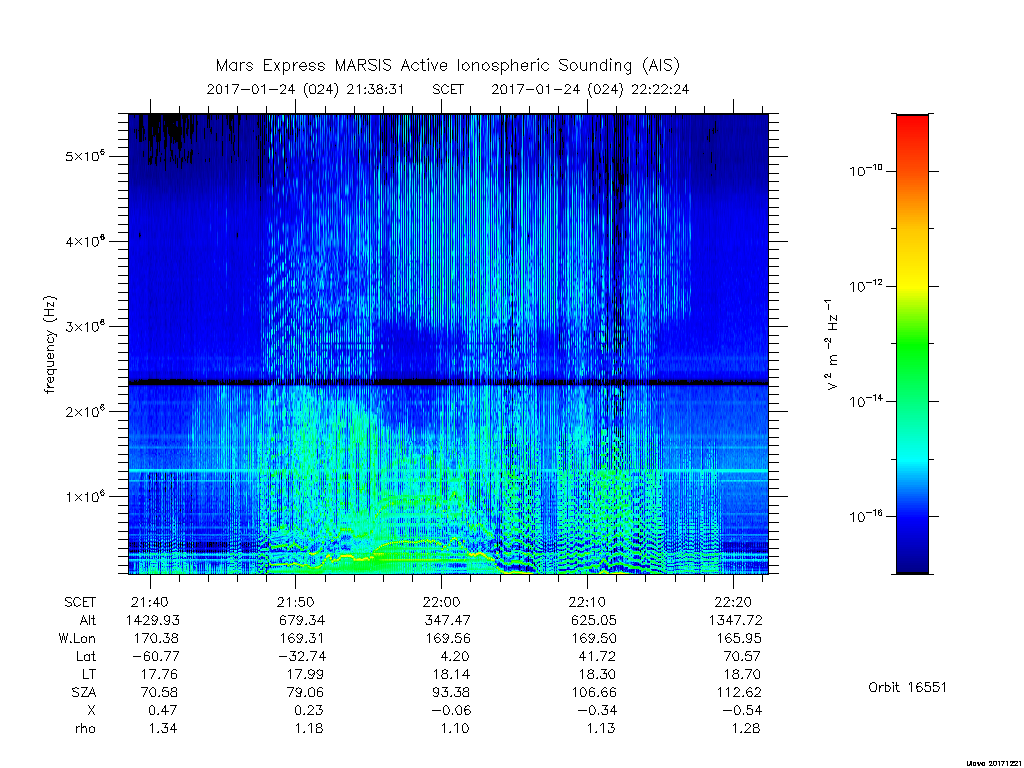This screenshot has height=768, width=1024.
Task: Click the black horizontal band near 2.3 MHz
Action: (448, 382)
